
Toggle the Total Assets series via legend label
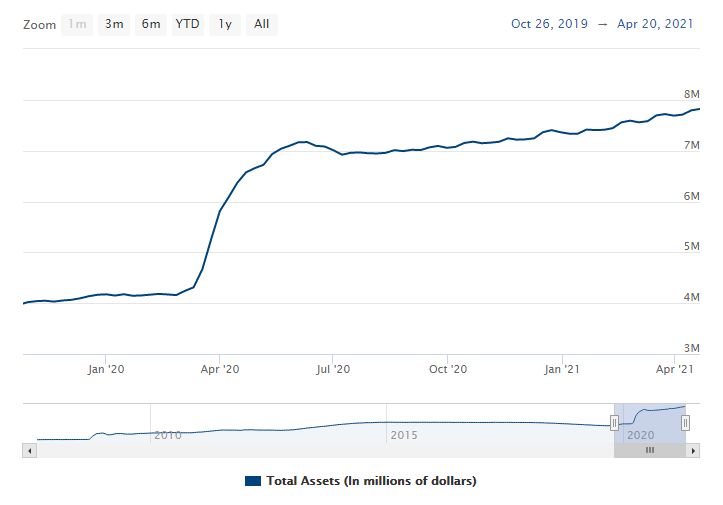pyautogui.click(x=371, y=481)
